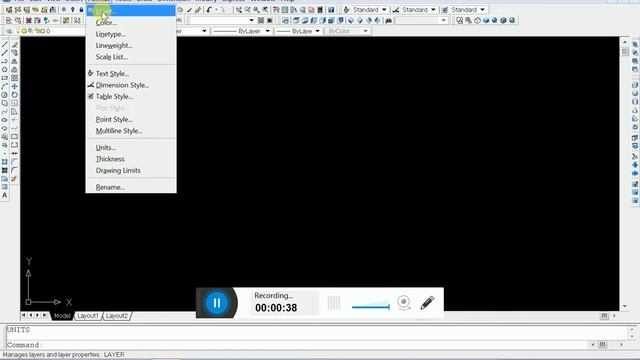This screenshot has height=360, width=640.
Task: Click the pencil annotation icon on recorder
Action: [x=427, y=303]
